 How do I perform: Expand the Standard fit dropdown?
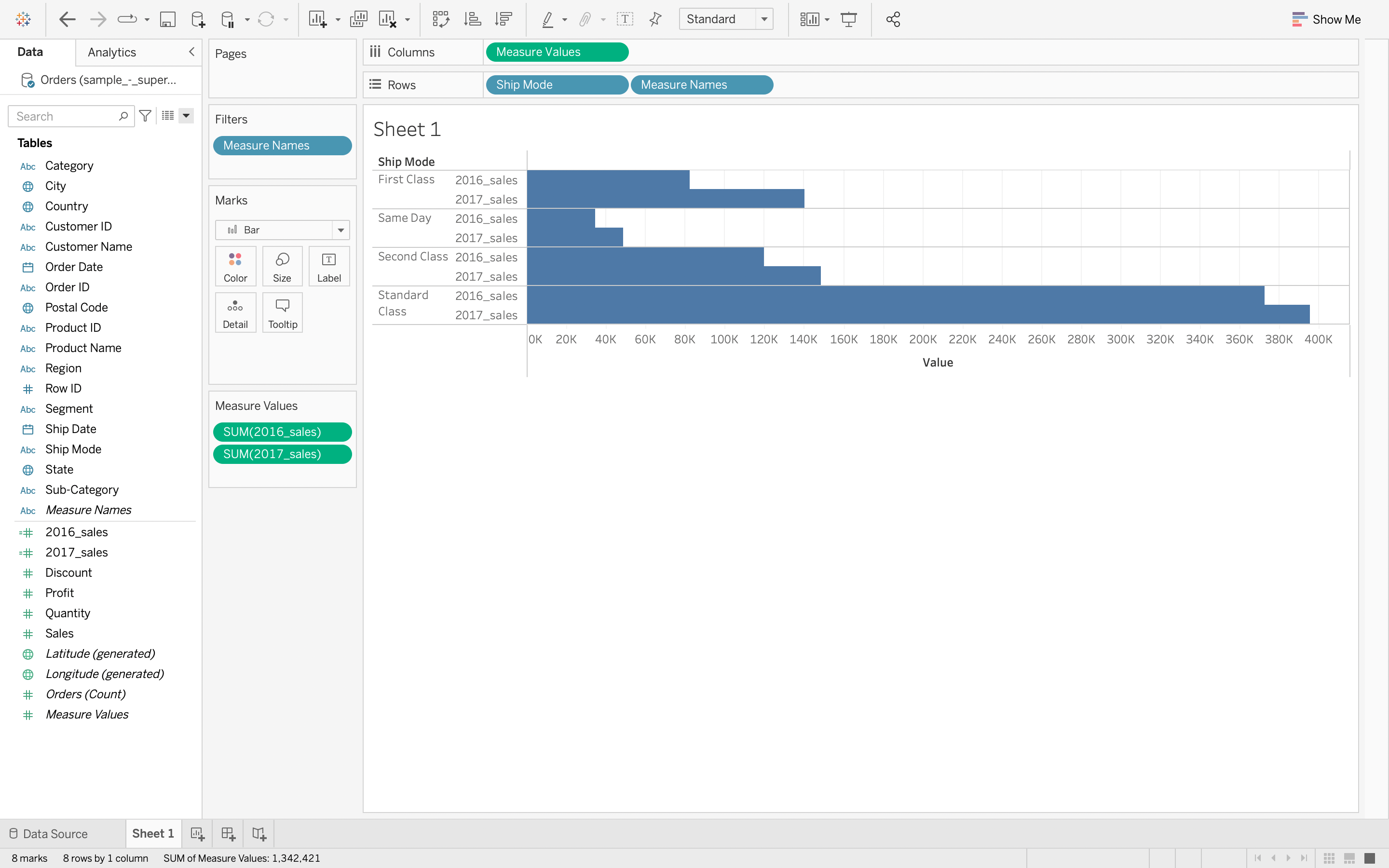763,19
